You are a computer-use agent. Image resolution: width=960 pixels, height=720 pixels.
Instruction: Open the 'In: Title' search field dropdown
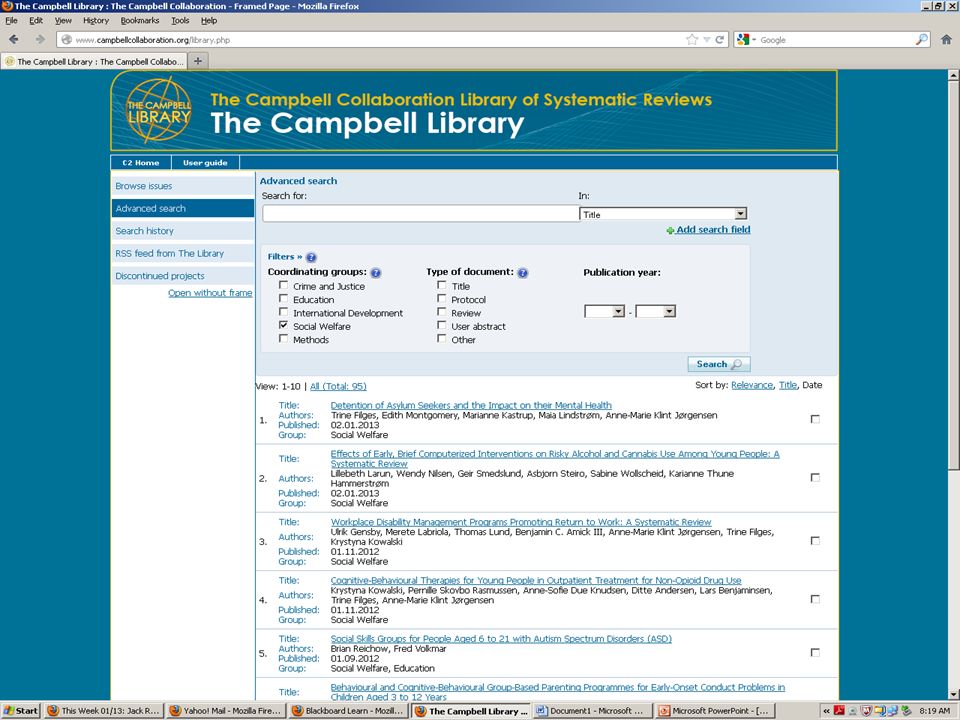pos(663,214)
